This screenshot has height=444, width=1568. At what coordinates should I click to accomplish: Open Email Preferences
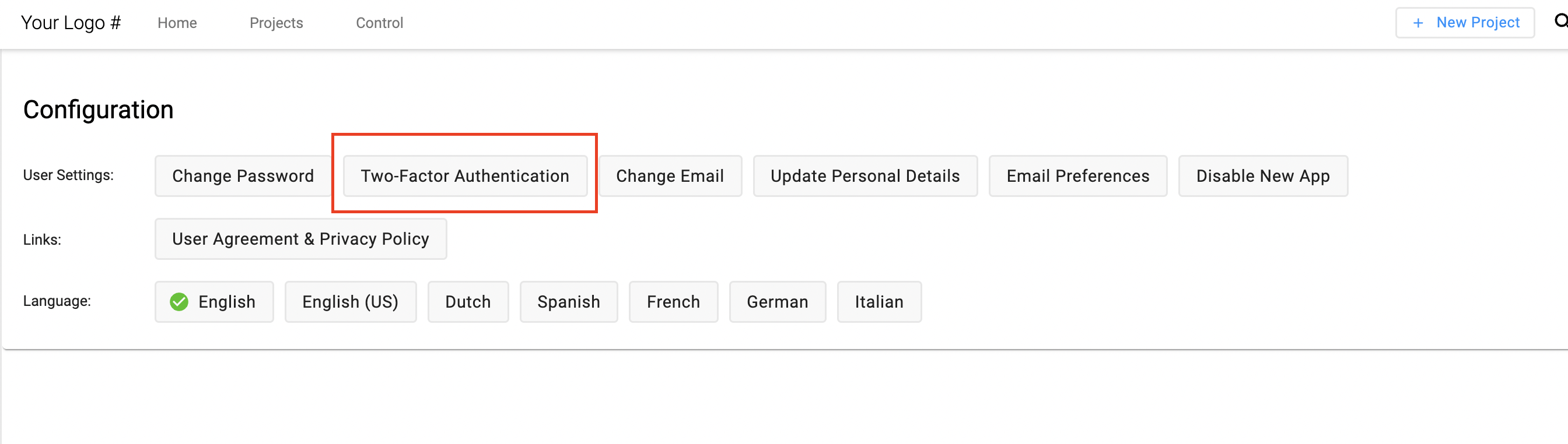point(1077,176)
